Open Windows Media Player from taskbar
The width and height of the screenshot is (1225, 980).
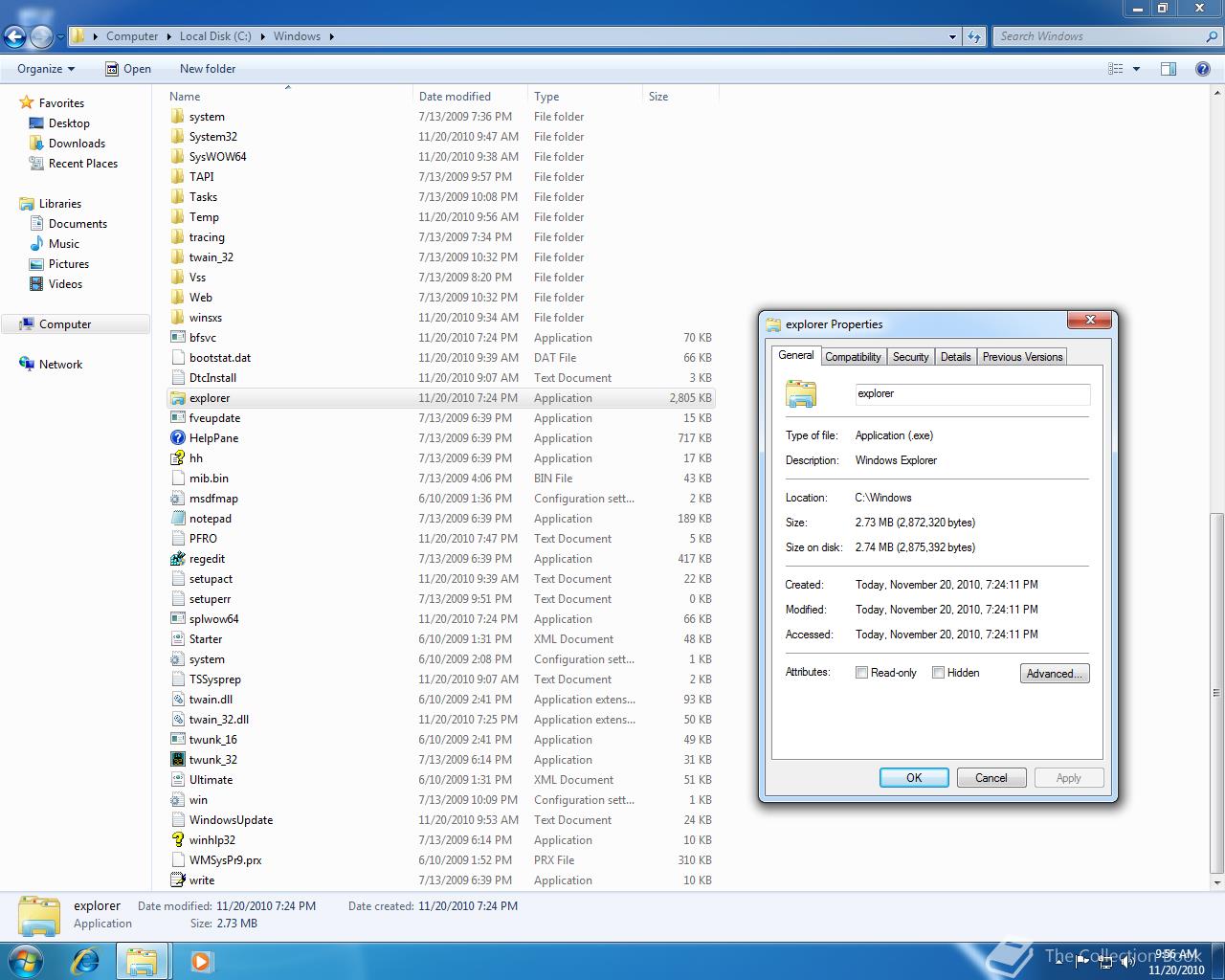coord(201,961)
